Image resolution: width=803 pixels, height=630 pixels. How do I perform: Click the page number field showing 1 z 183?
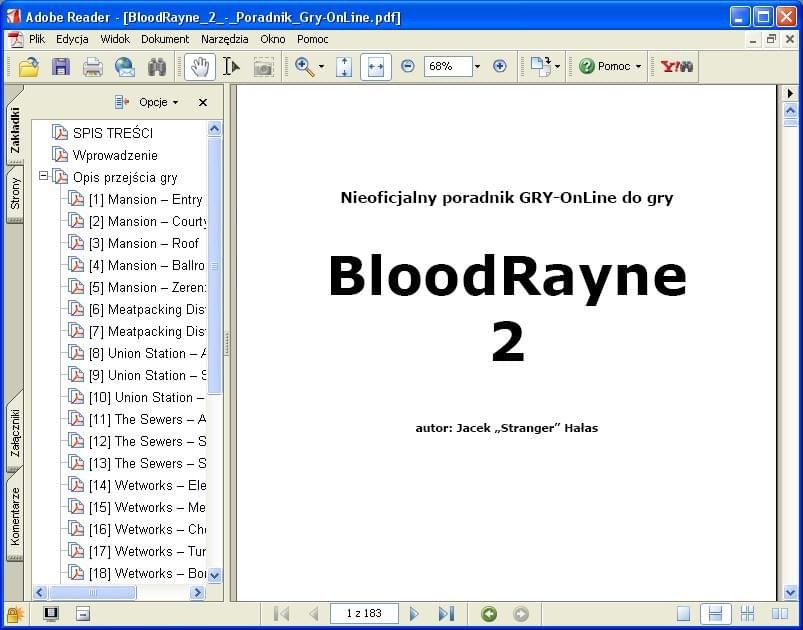tap(364, 613)
